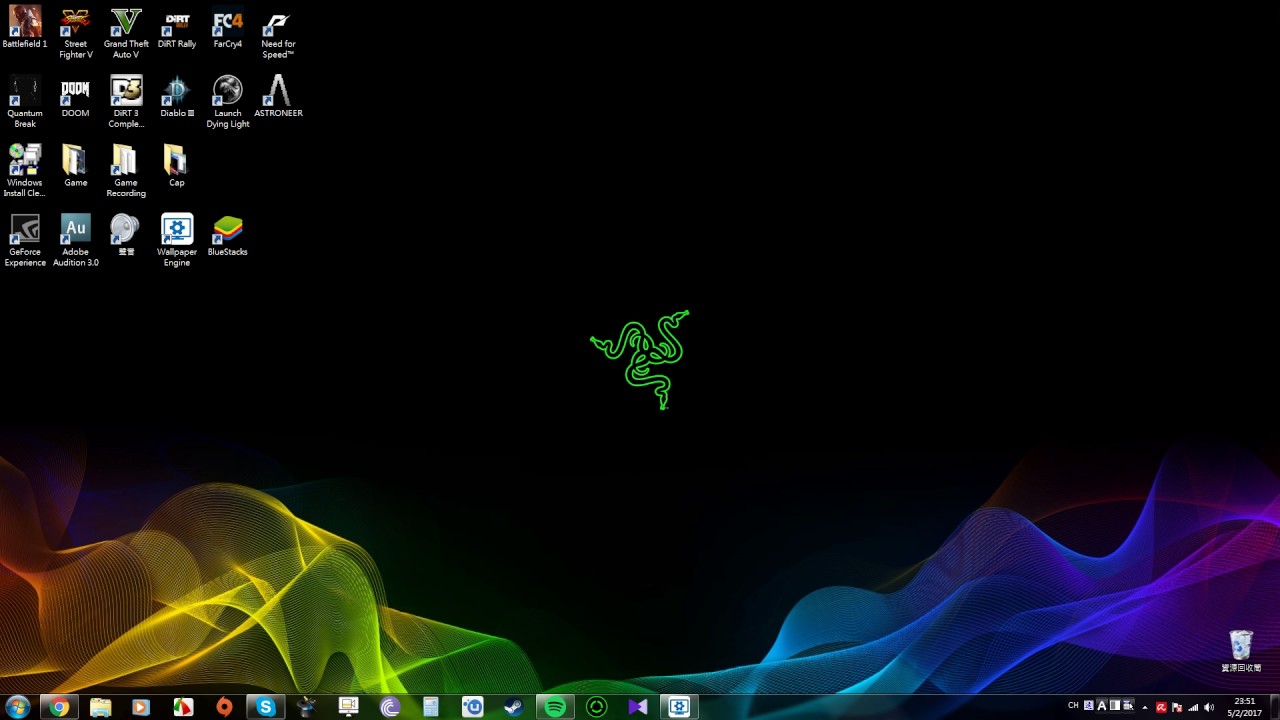
Task: Open Action Center flag tray icon
Action: point(1177,707)
